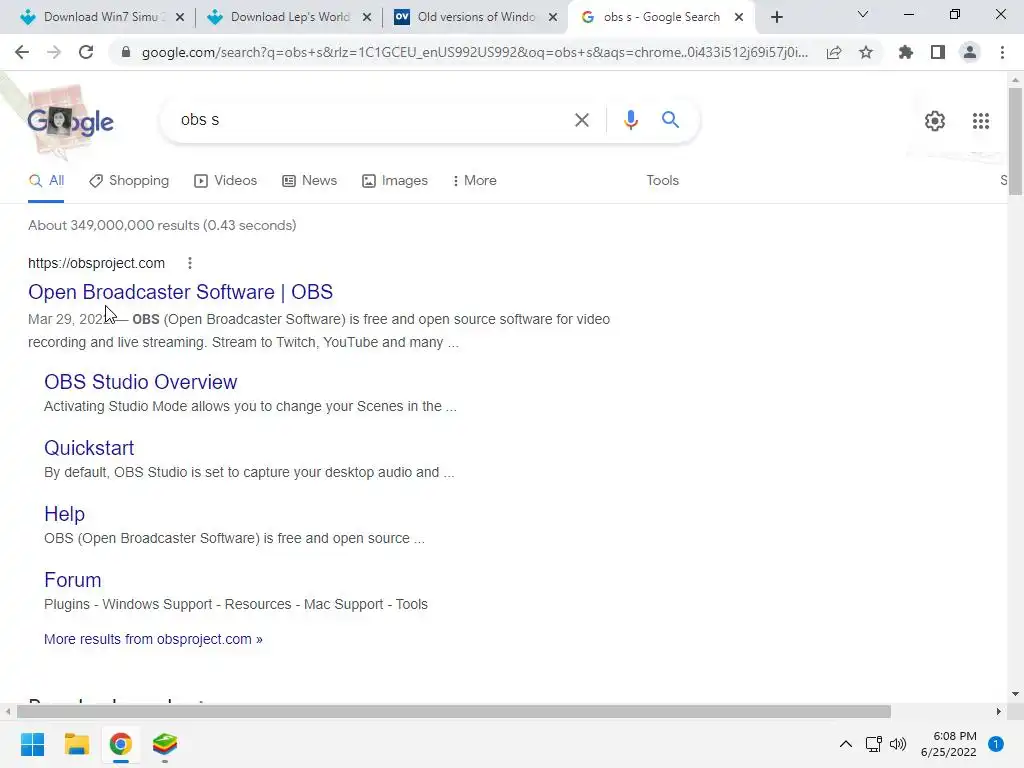Click the About 349,000,000 results text

click(x=162, y=225)
